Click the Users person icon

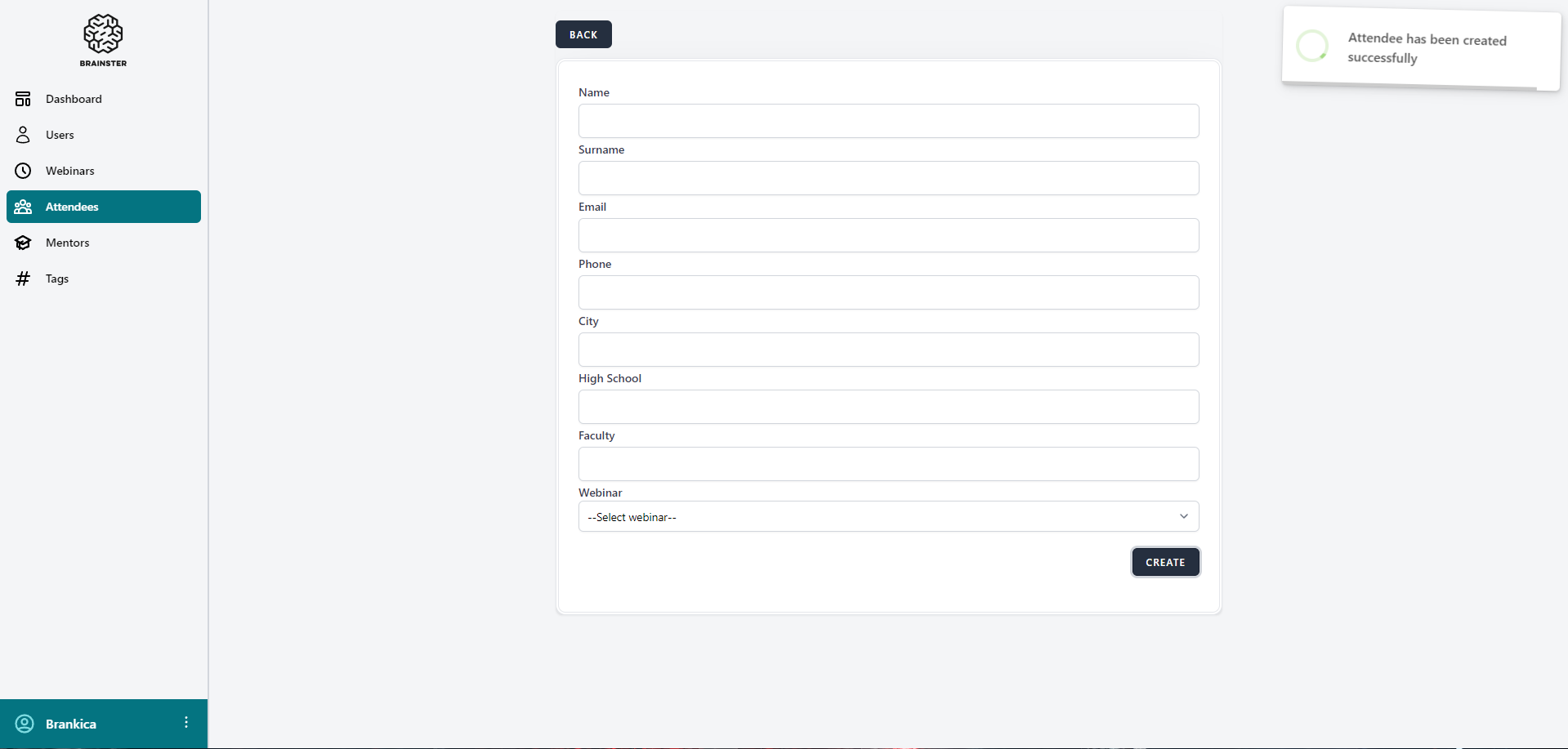(23, 135)
